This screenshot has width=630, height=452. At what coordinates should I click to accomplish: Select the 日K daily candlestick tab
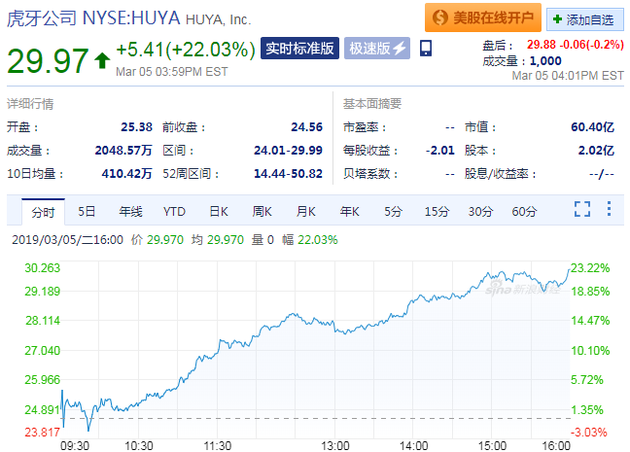[219, 211]
